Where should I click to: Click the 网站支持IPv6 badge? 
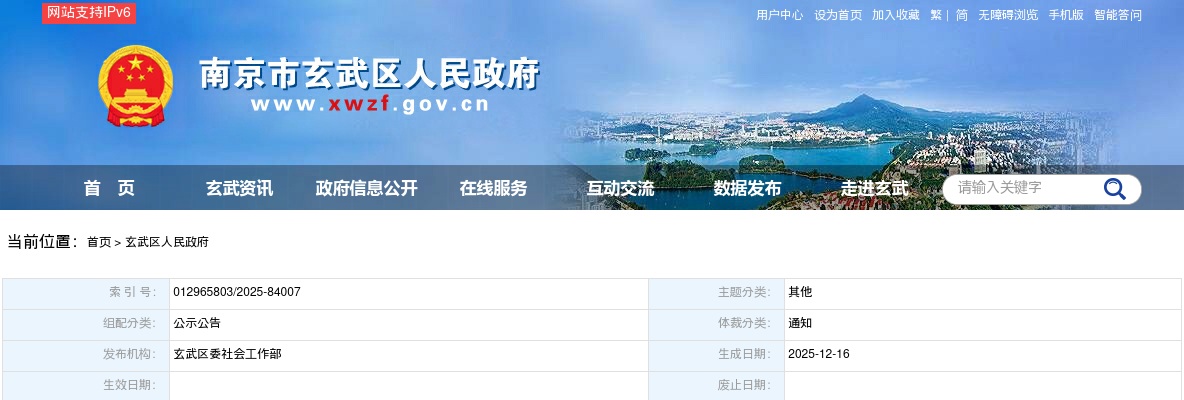tap(89, 13)
